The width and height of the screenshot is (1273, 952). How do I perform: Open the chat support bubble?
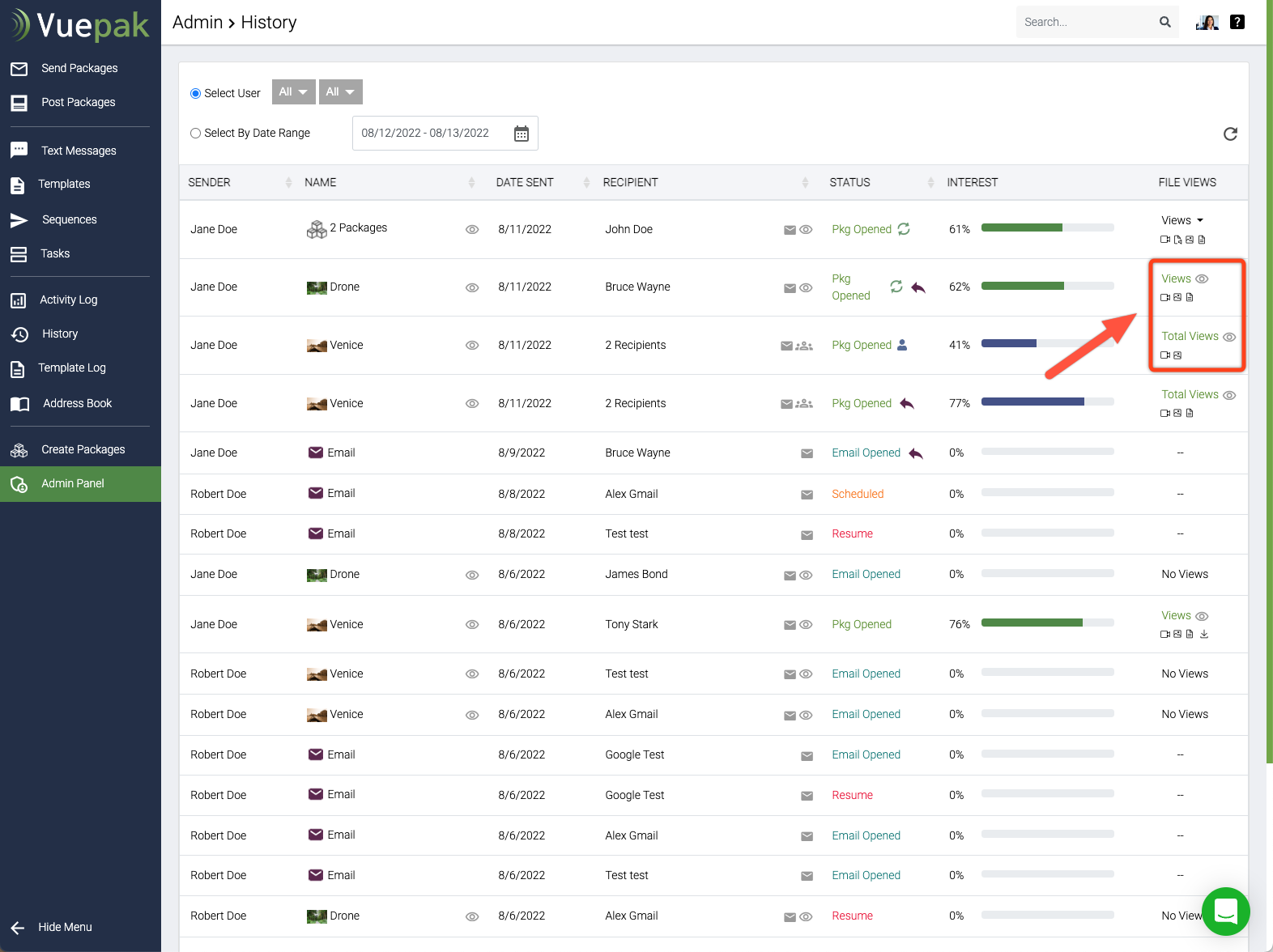[x=1225, y=911]
